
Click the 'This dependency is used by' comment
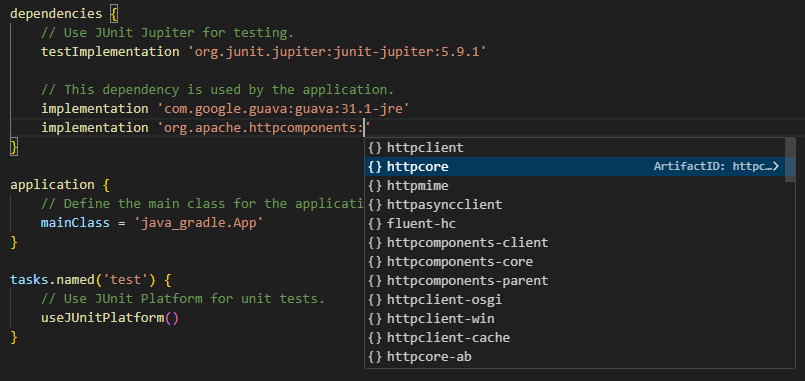click(217, 90)
